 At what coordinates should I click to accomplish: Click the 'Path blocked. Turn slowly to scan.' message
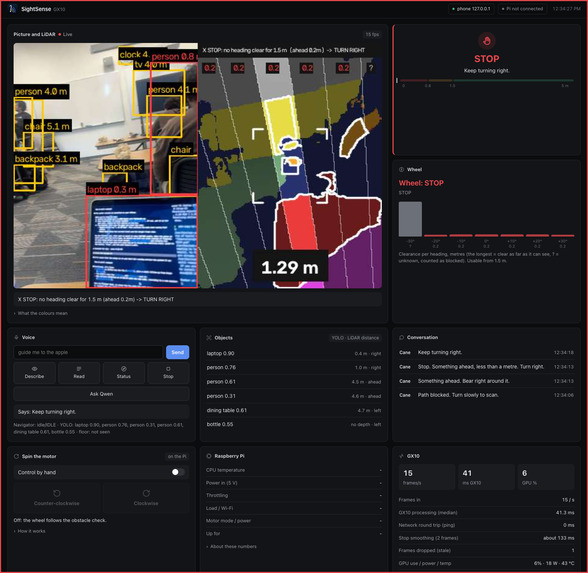coord(458,395)
